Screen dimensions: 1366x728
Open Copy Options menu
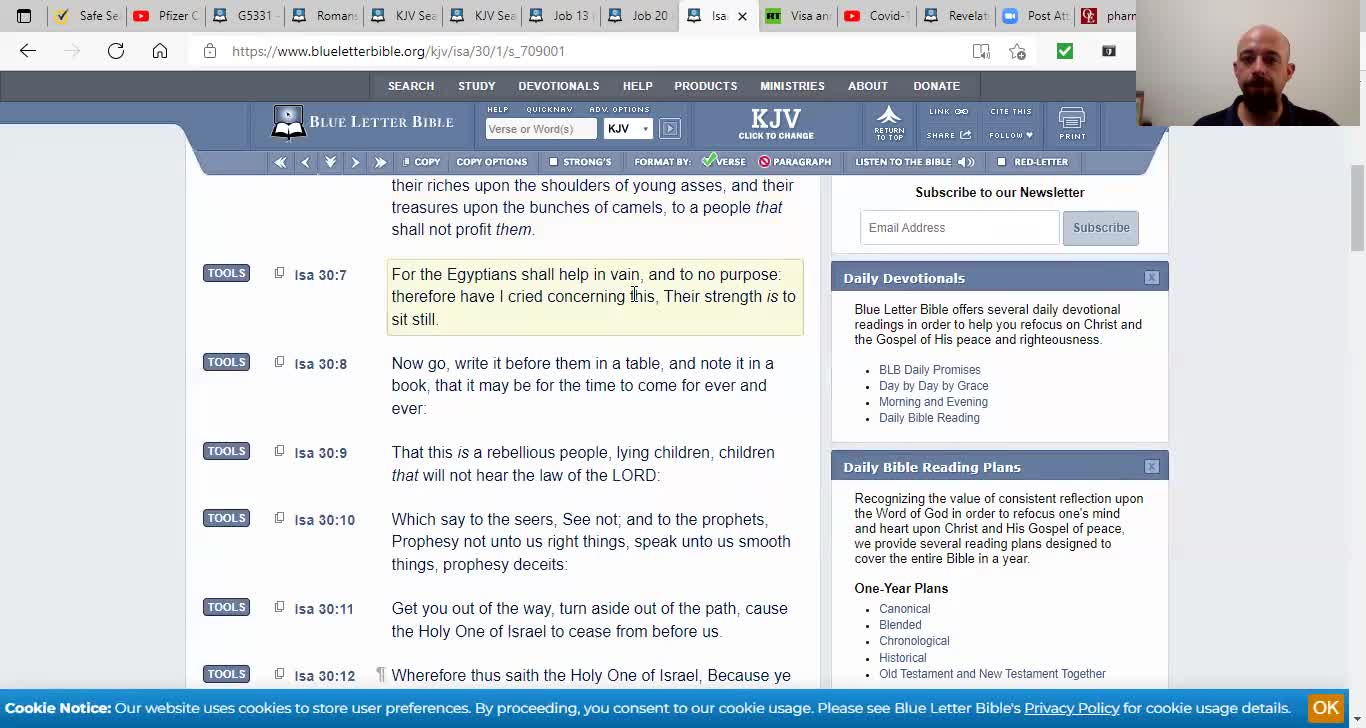pyautogui.click(x=491, y=162)
